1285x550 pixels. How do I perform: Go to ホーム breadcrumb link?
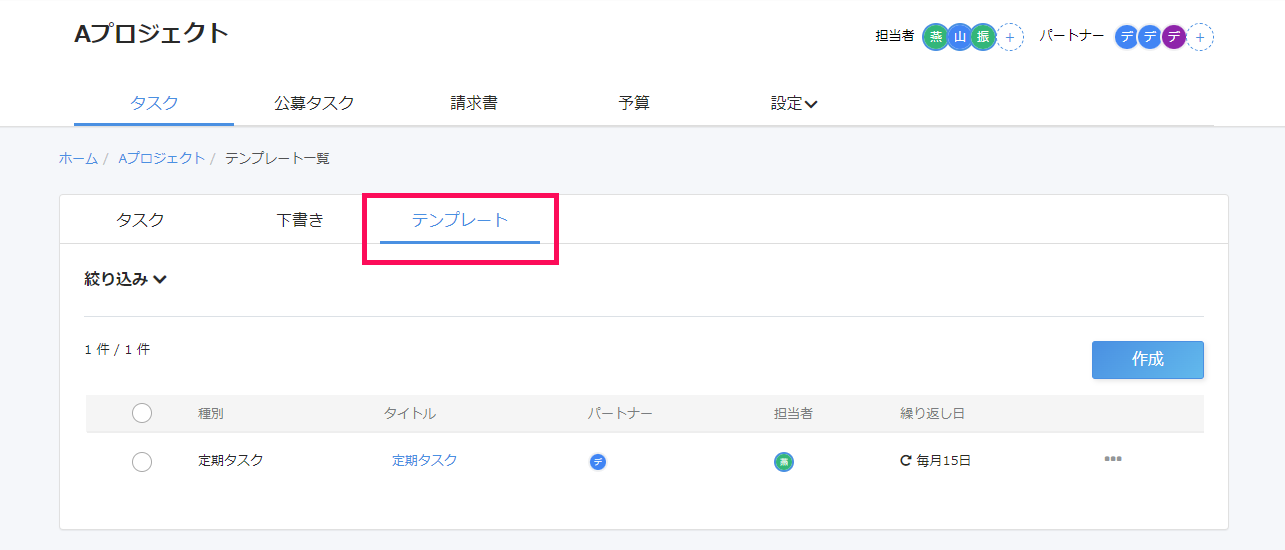click(78, 158)
